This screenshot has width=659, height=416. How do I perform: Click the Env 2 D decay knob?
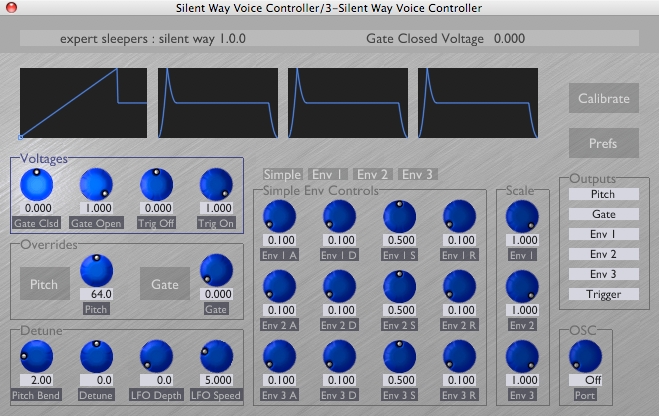click(340, 286)
